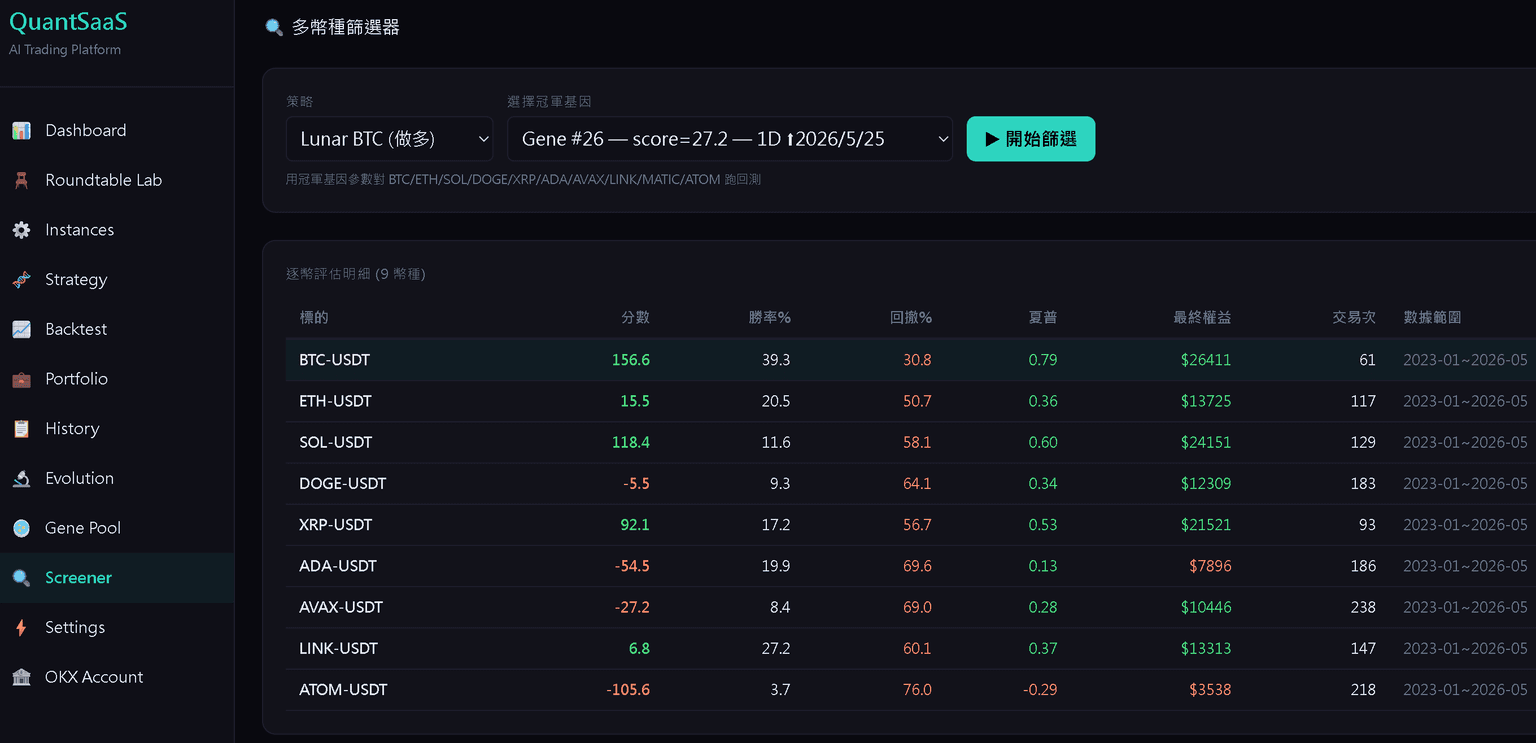Select the BTC-USDT row
The image size is (1536, 743).
tap(910, 360)
